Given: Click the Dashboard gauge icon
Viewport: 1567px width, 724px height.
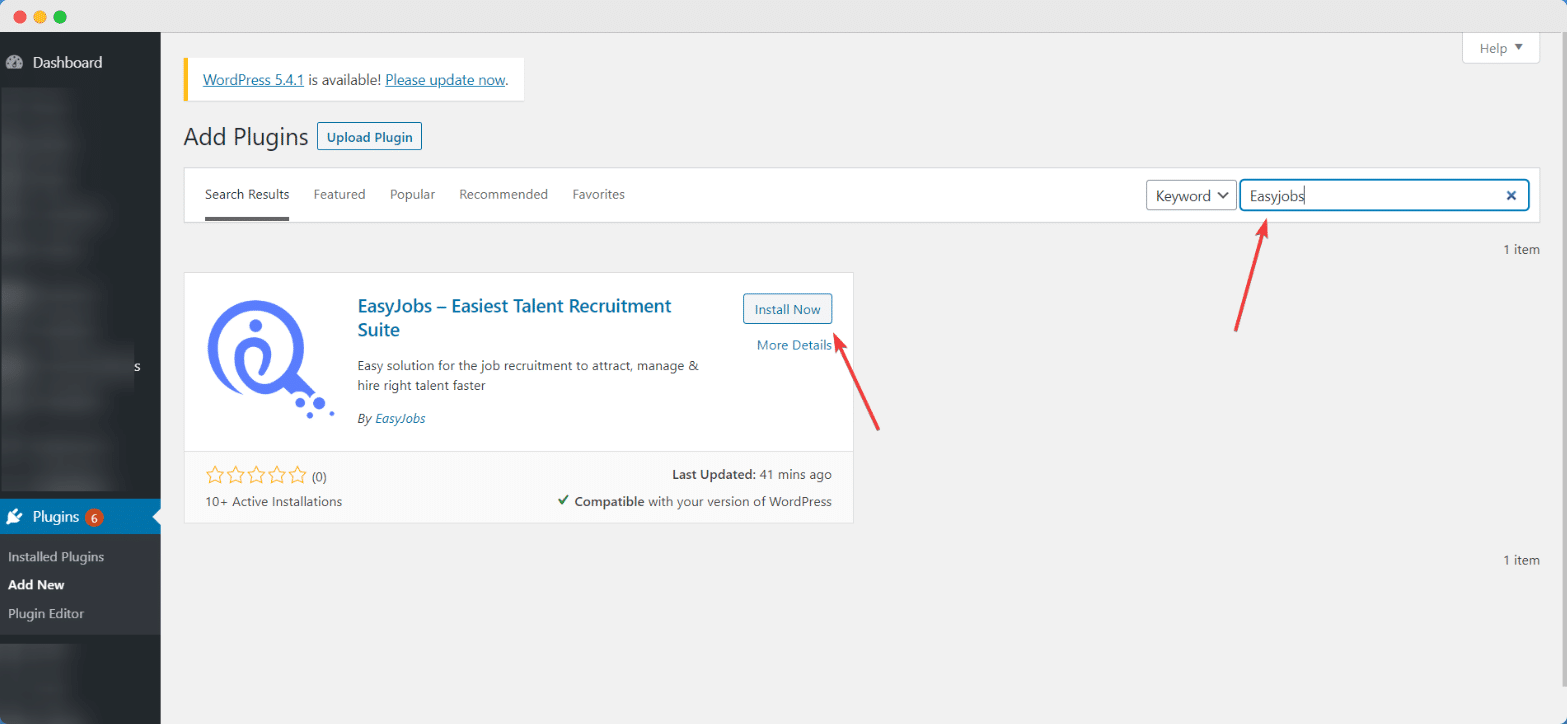Looking at the screenshot, I should click(x=14, y=62).
